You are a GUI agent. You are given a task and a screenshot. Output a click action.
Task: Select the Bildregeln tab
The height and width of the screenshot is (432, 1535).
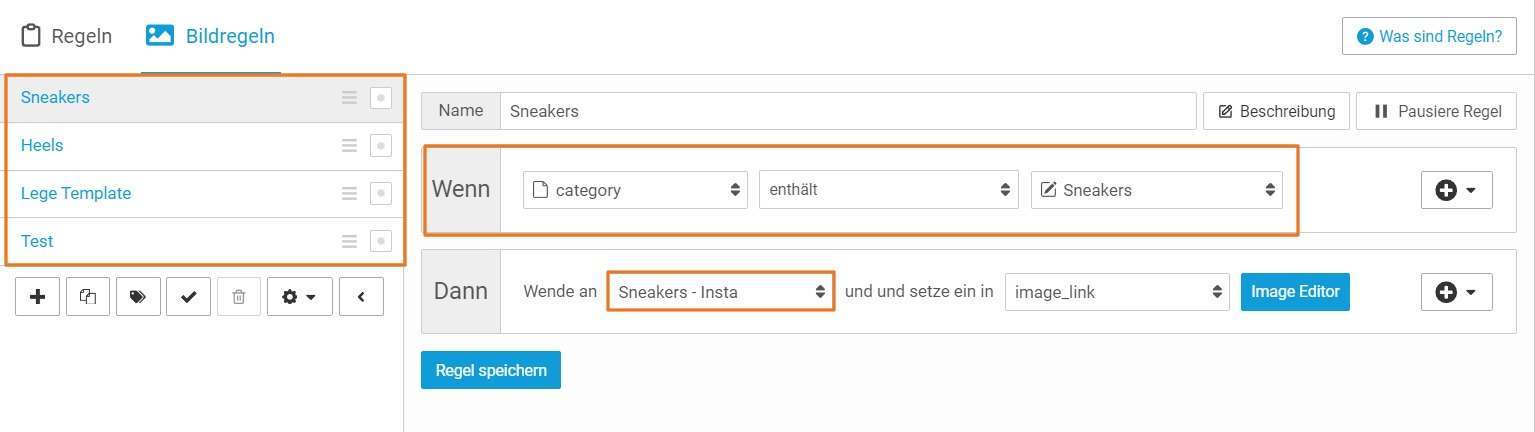tap(211, 37)
